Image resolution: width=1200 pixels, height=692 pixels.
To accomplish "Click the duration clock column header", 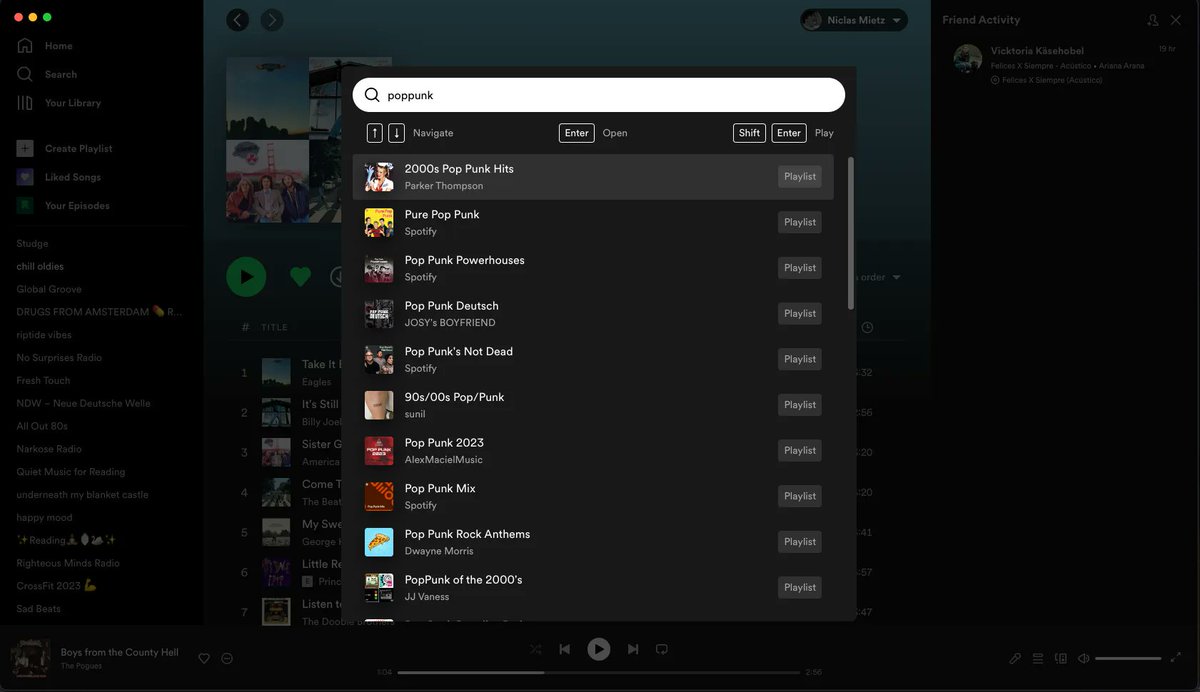I will pos(867,327).
